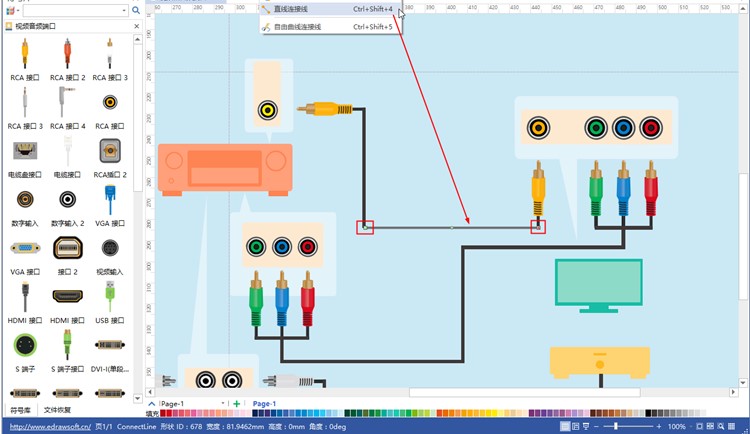Select the yellow RCA 接口 cable symbol
The width and height of the screenshot is (750, 434).
pos(25,54)
